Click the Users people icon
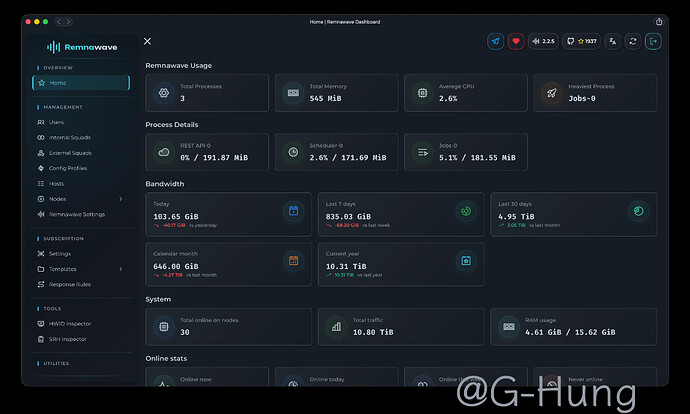This screenshot has height=414, width=690. click(41, 122)
